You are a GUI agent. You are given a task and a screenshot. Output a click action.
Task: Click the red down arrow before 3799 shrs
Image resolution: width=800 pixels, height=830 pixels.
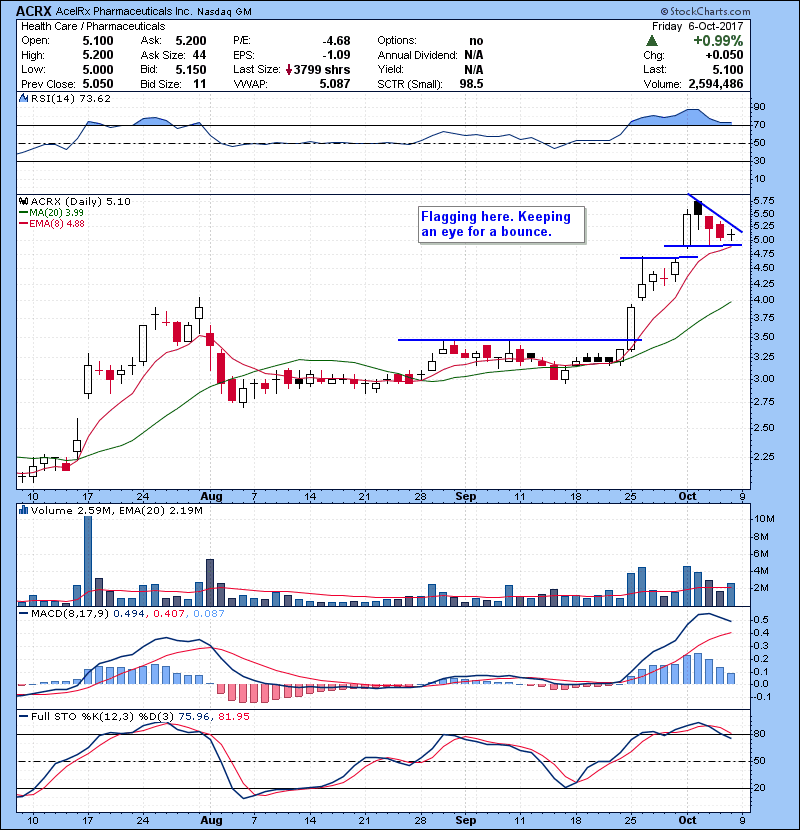click(289, 70)
